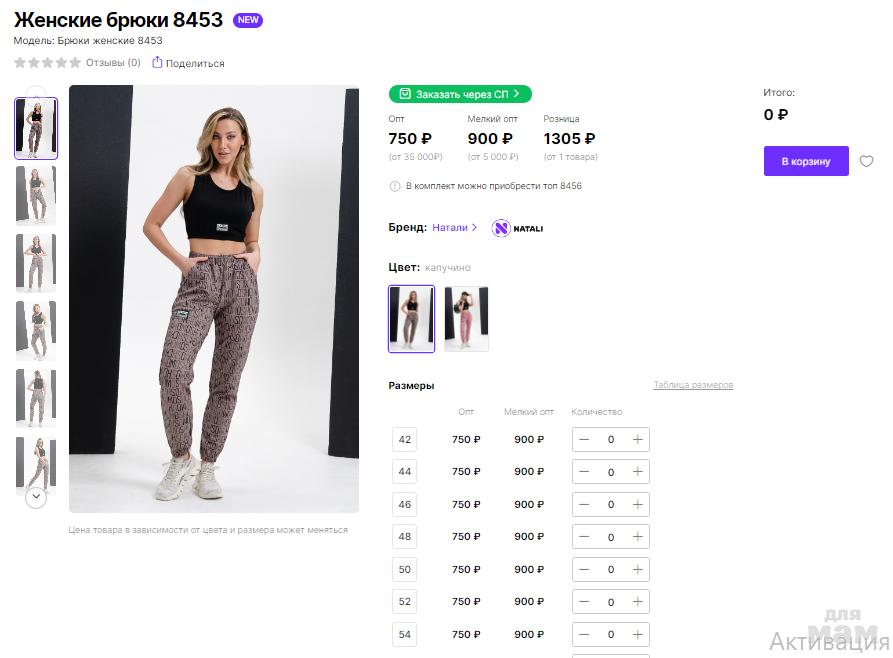The image size is (893, 658).
Task: Show the fourth thumbnail image
Action: 36,330
